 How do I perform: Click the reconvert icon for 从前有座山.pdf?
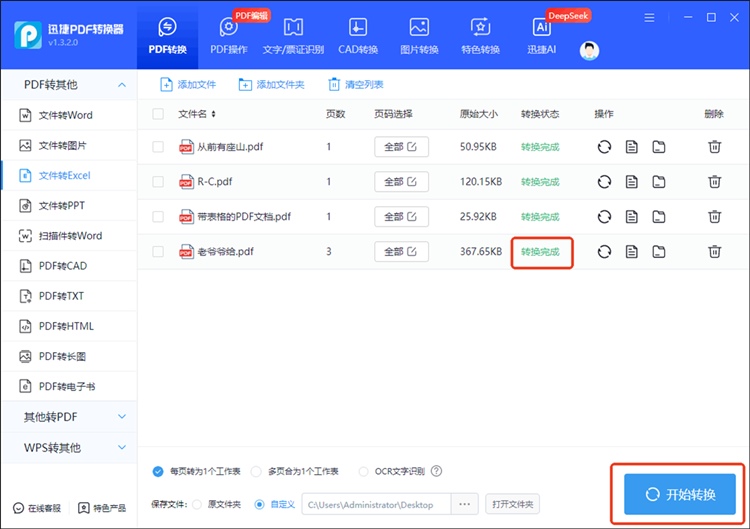tap(604, 147)
